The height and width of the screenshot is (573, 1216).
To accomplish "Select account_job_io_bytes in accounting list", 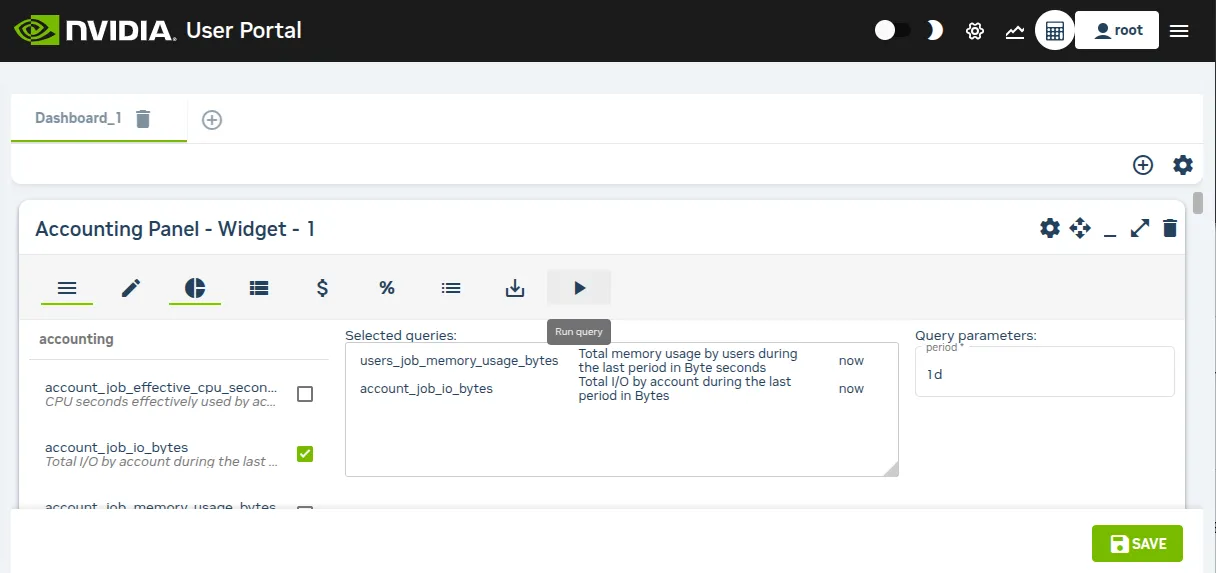I will [159, 454].
